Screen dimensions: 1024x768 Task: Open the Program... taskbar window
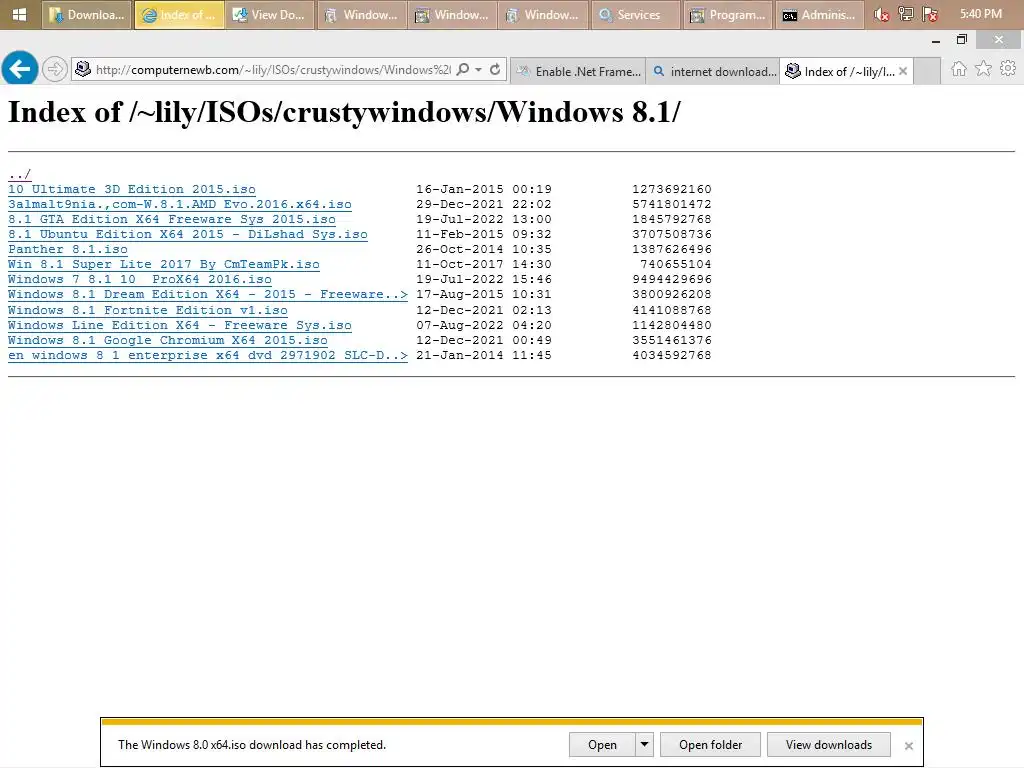(x=728, y=14)
